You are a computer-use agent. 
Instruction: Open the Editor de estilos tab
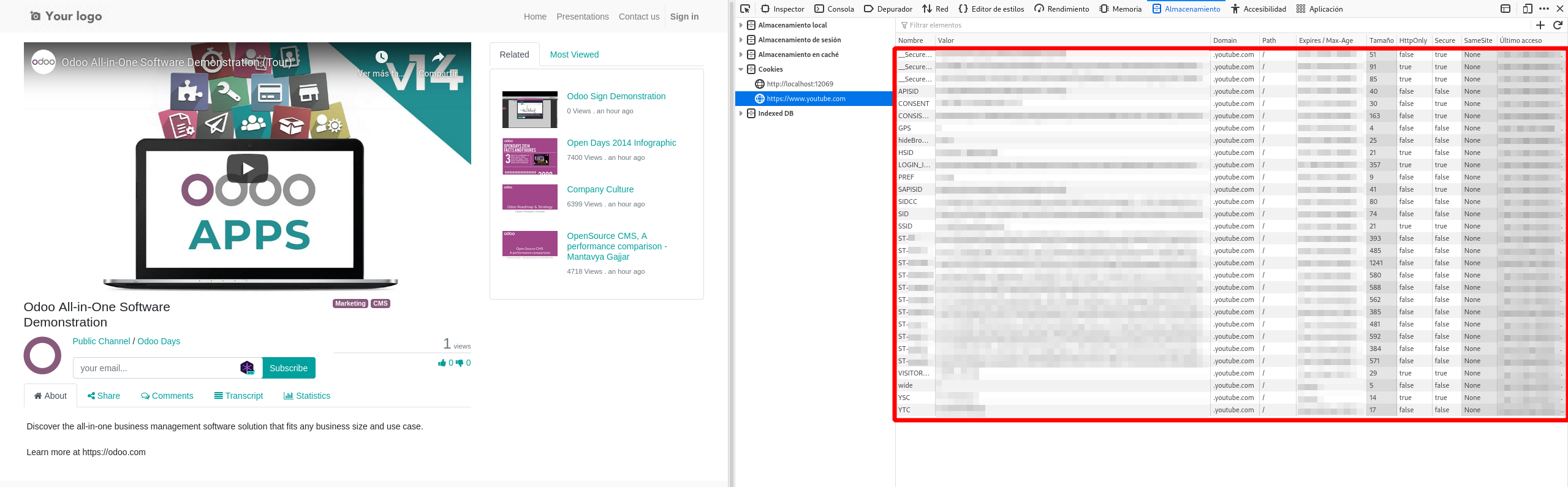991,9
